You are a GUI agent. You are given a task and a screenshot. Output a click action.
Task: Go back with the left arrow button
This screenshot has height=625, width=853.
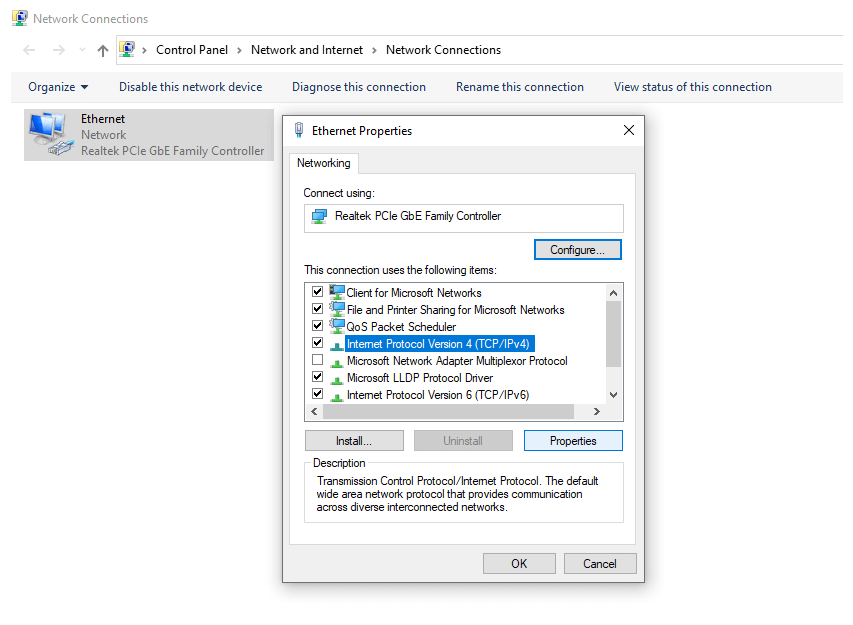click(x=29, y=50)
